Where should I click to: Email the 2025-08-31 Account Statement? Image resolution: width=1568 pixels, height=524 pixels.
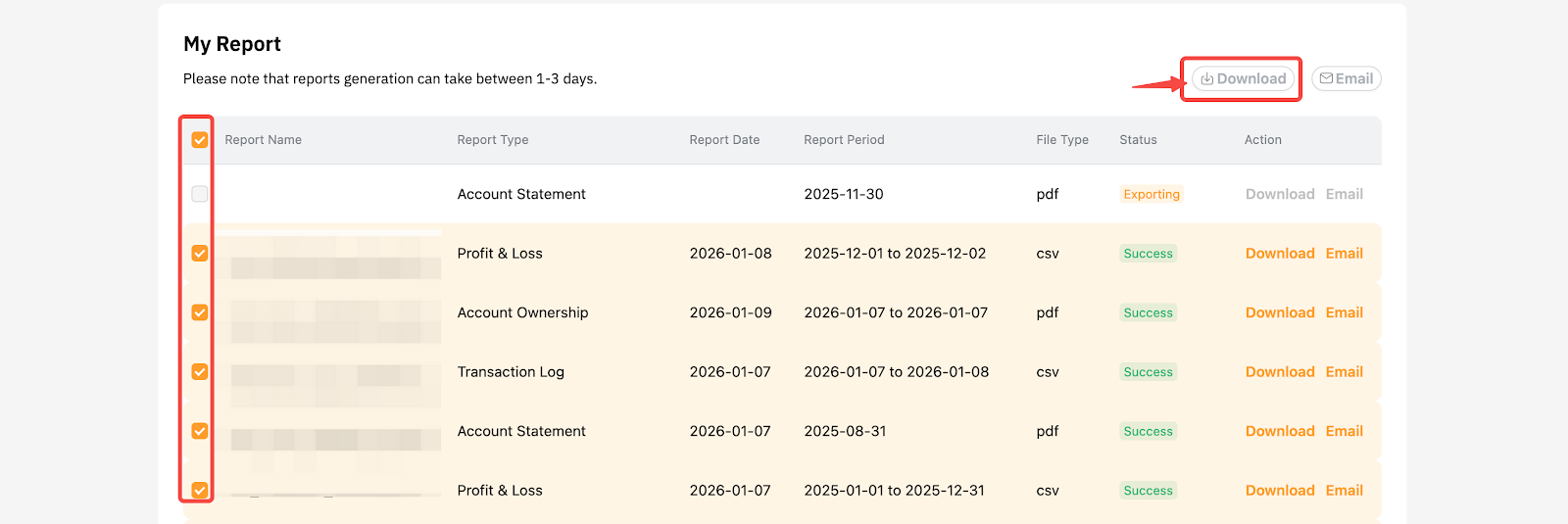[x=1344, y=431]
